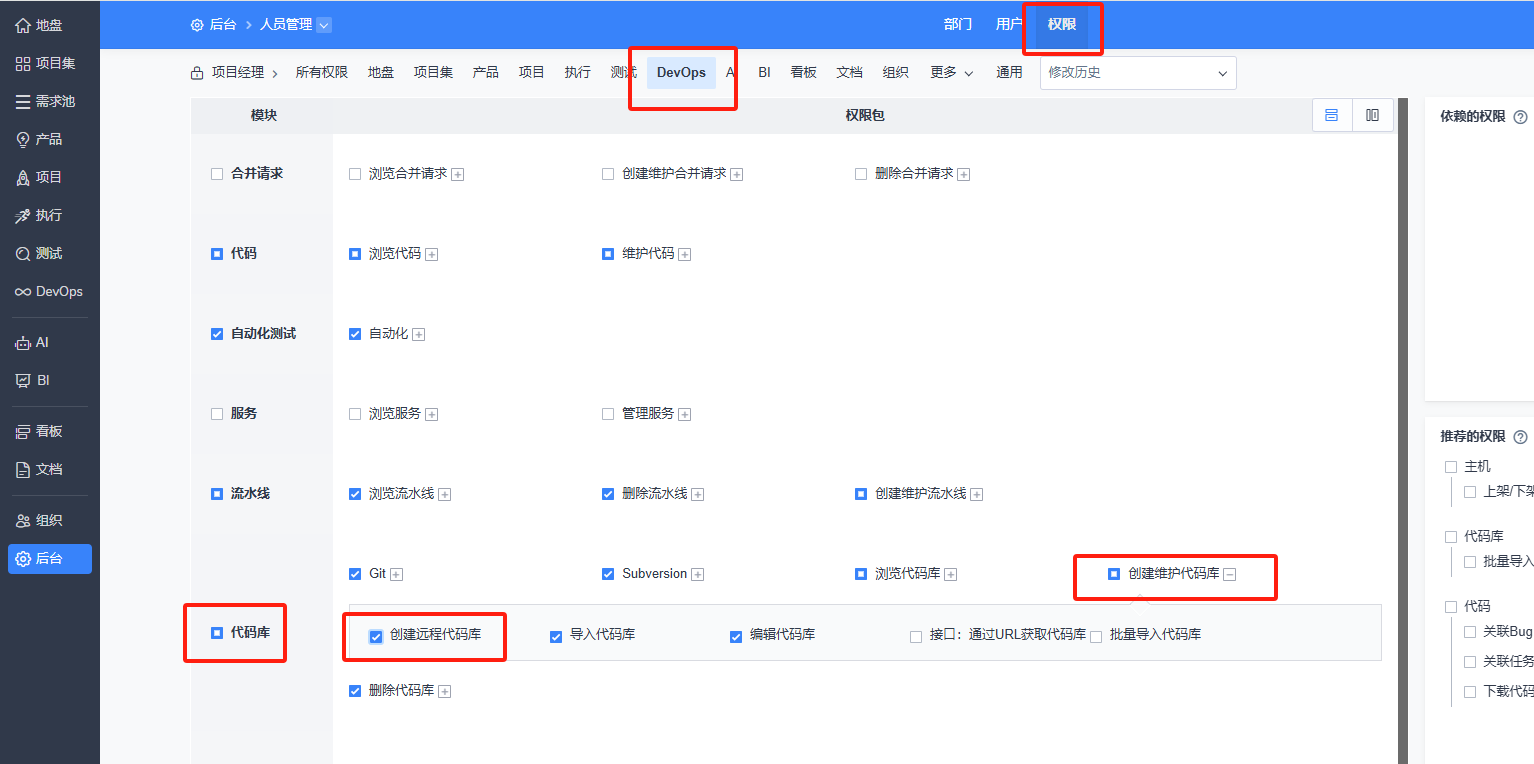Switch to the side-by-side columns view icon
The image size is (1534, 764).
pos(1373,115)
